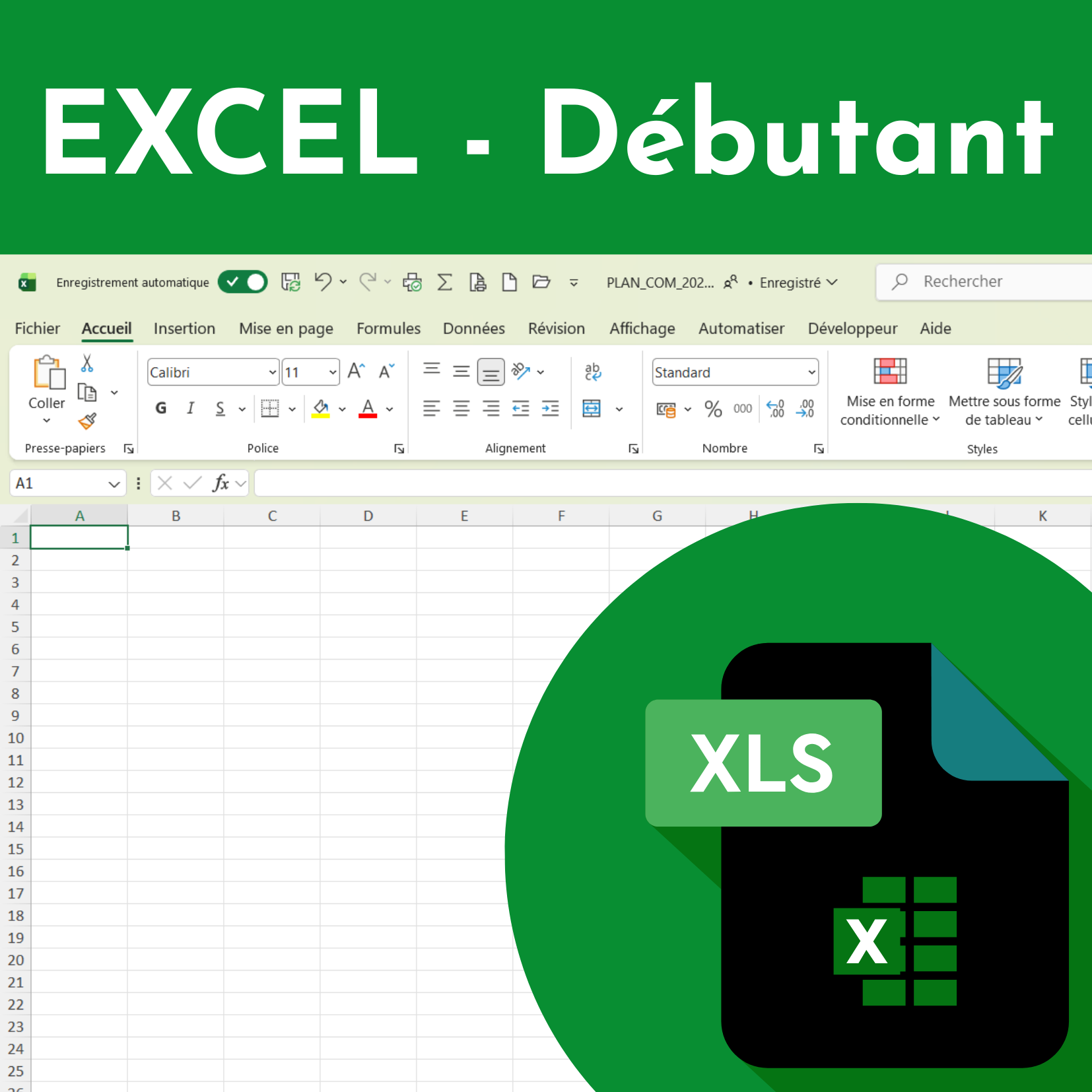The image size is (1092, 1092).
Task: Switch to the Mise en page tab
Action: tap(286, 328)
